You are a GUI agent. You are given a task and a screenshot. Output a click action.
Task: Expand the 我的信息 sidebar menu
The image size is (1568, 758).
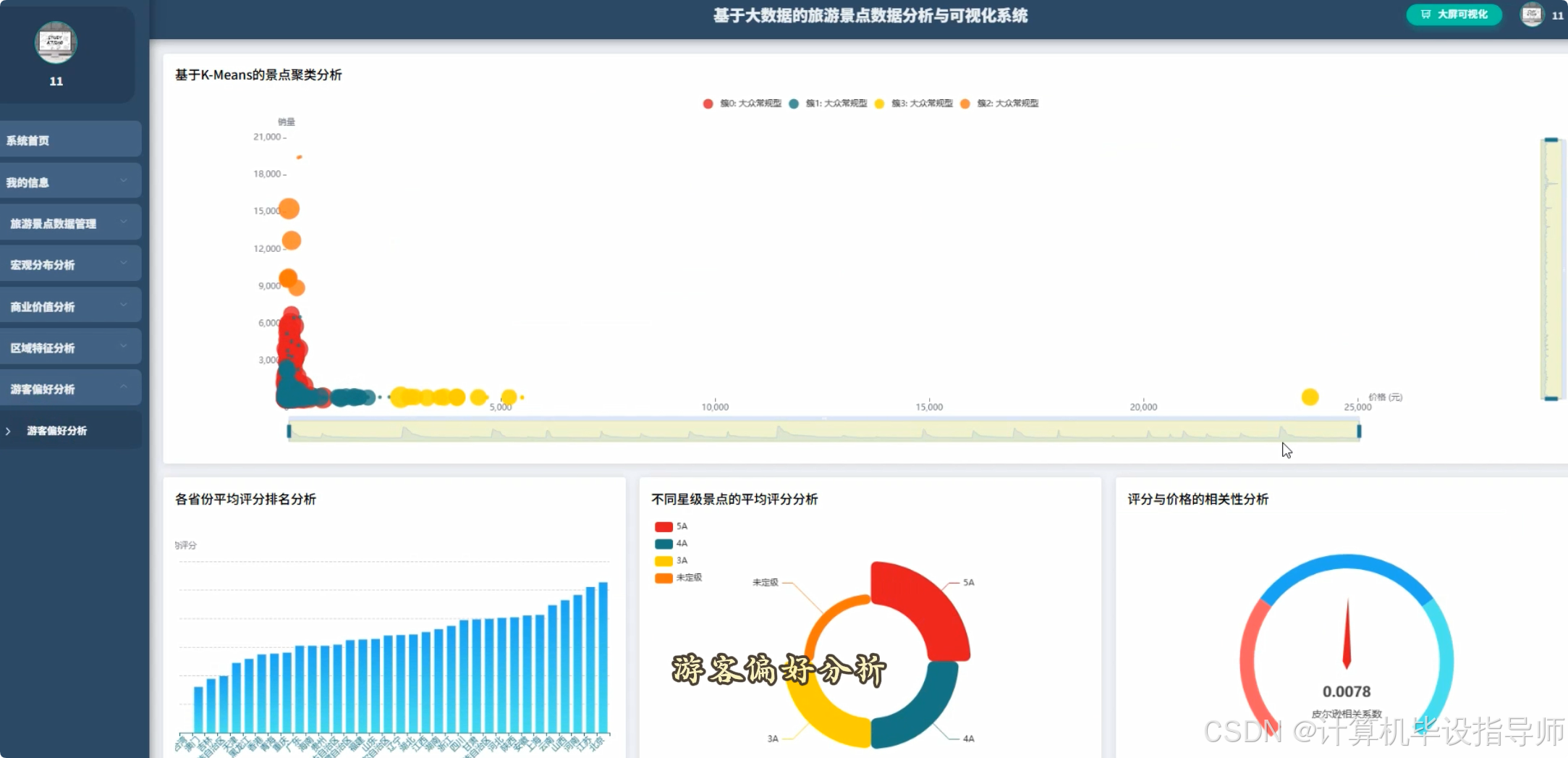[x=70, y=182]
